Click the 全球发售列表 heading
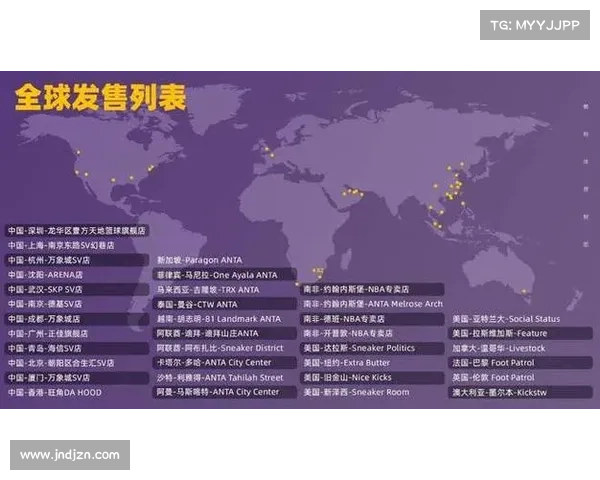The width and height of the screenshot is (600, 480). point(101,98)
